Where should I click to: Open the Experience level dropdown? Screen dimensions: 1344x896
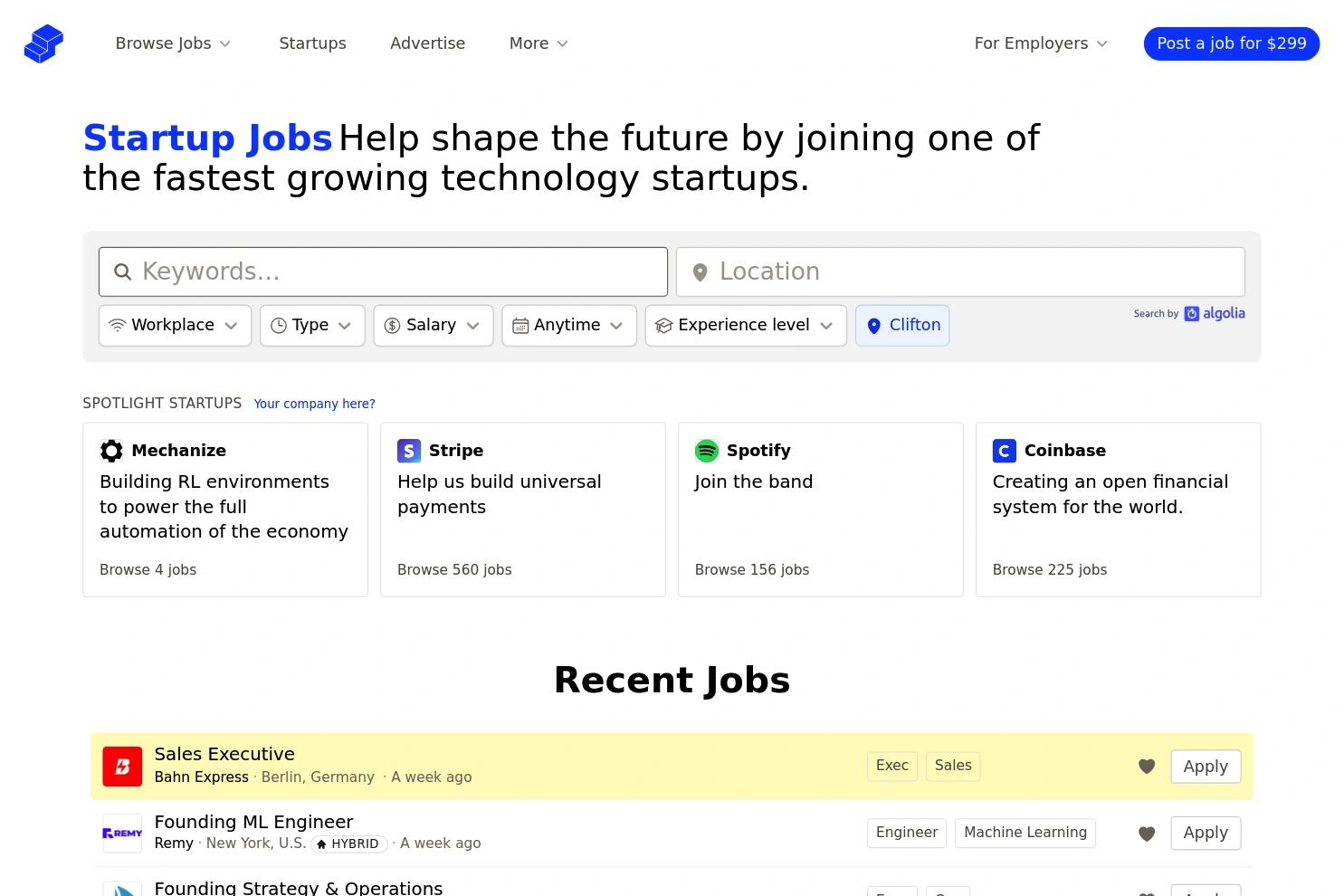(746, 326)
